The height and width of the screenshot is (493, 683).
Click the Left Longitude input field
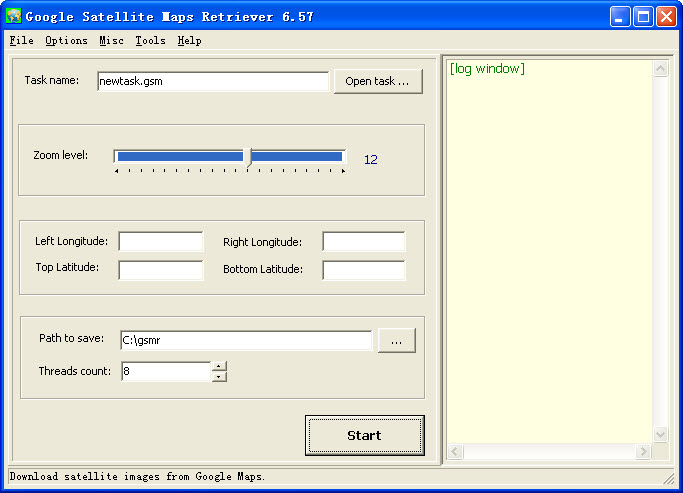pyautogui.click(x=161, y=242)
